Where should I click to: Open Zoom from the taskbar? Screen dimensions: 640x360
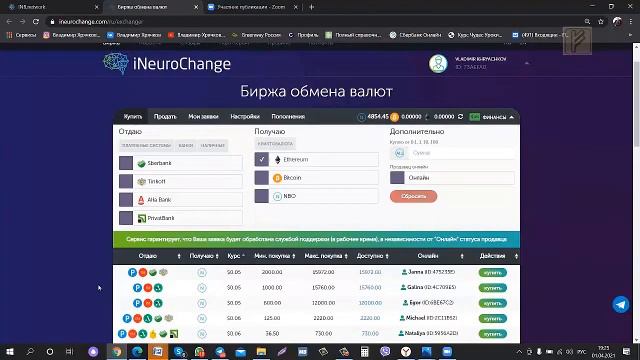click(x=447, y=351)
